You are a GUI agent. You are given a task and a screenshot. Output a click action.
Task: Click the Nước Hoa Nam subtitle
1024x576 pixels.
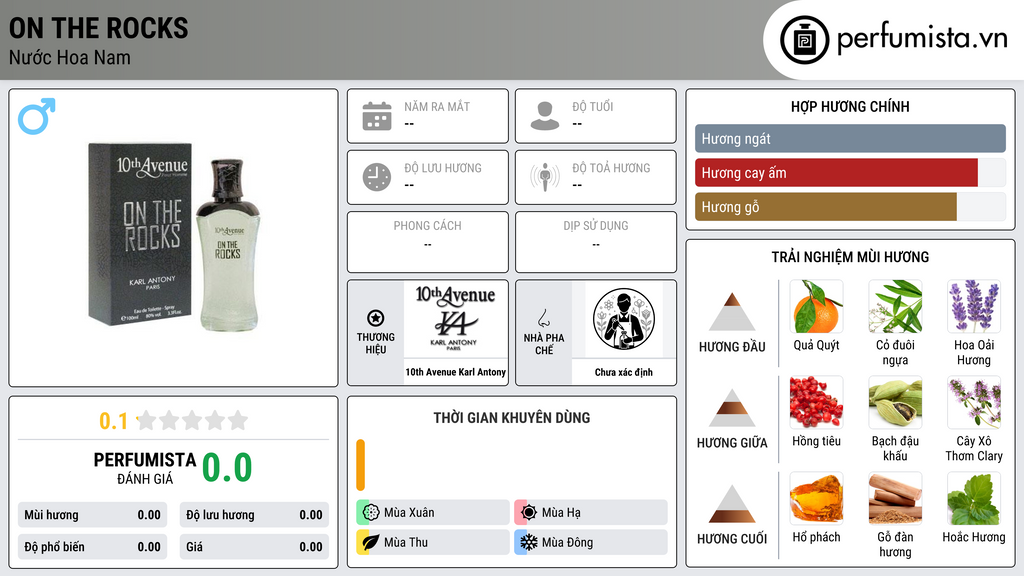pyautogui.click(x=70, y=58)
